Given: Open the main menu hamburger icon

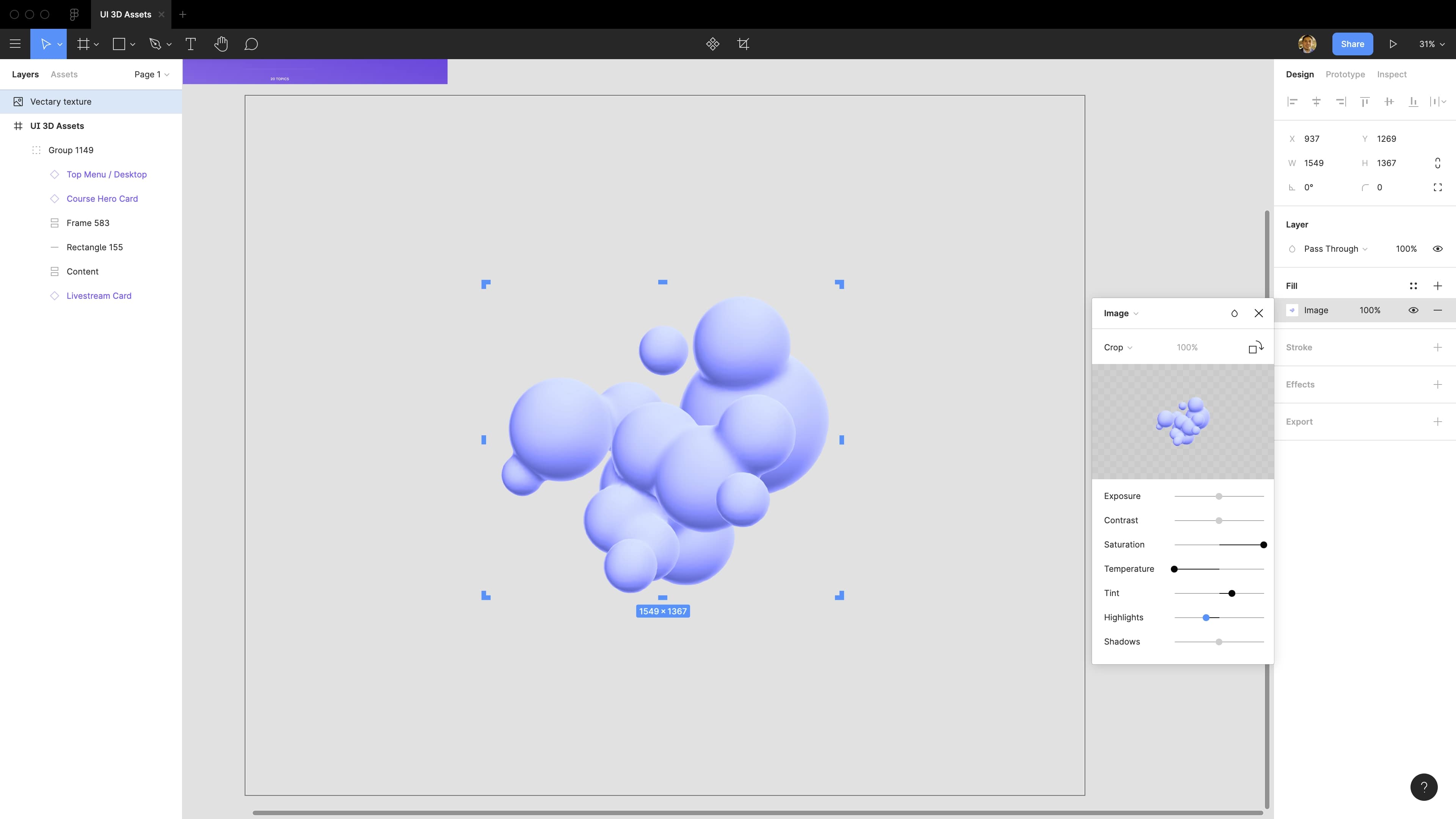Looking at the screenshot, I should click(15, 44).
